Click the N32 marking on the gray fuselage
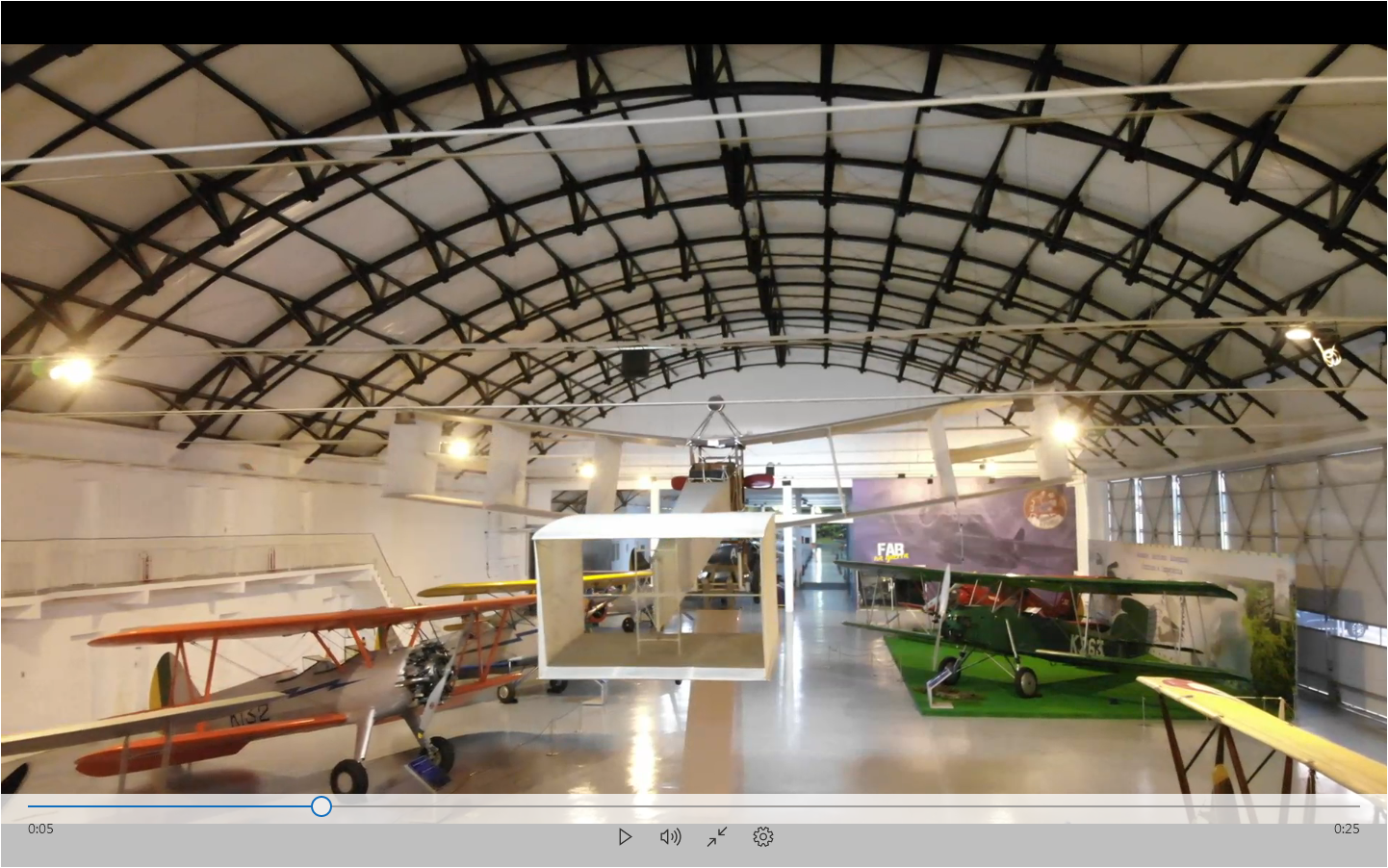1388x868 pixels. 249,717
